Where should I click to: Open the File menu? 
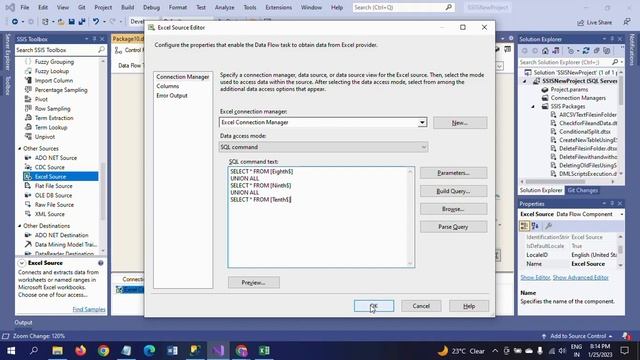[24, 7]
